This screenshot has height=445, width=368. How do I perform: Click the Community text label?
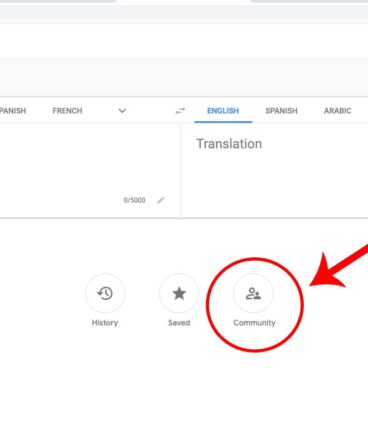[254, 323]
